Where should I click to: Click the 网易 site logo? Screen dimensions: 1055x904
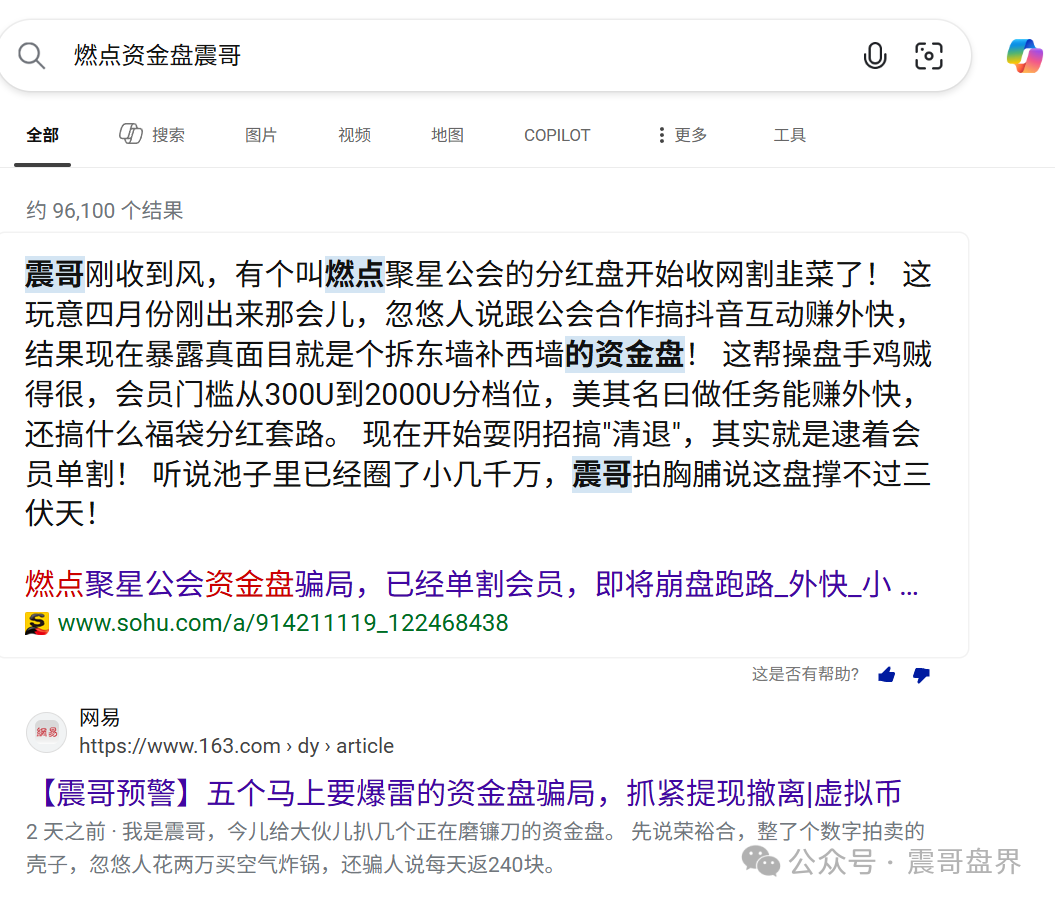pos(46,732)
